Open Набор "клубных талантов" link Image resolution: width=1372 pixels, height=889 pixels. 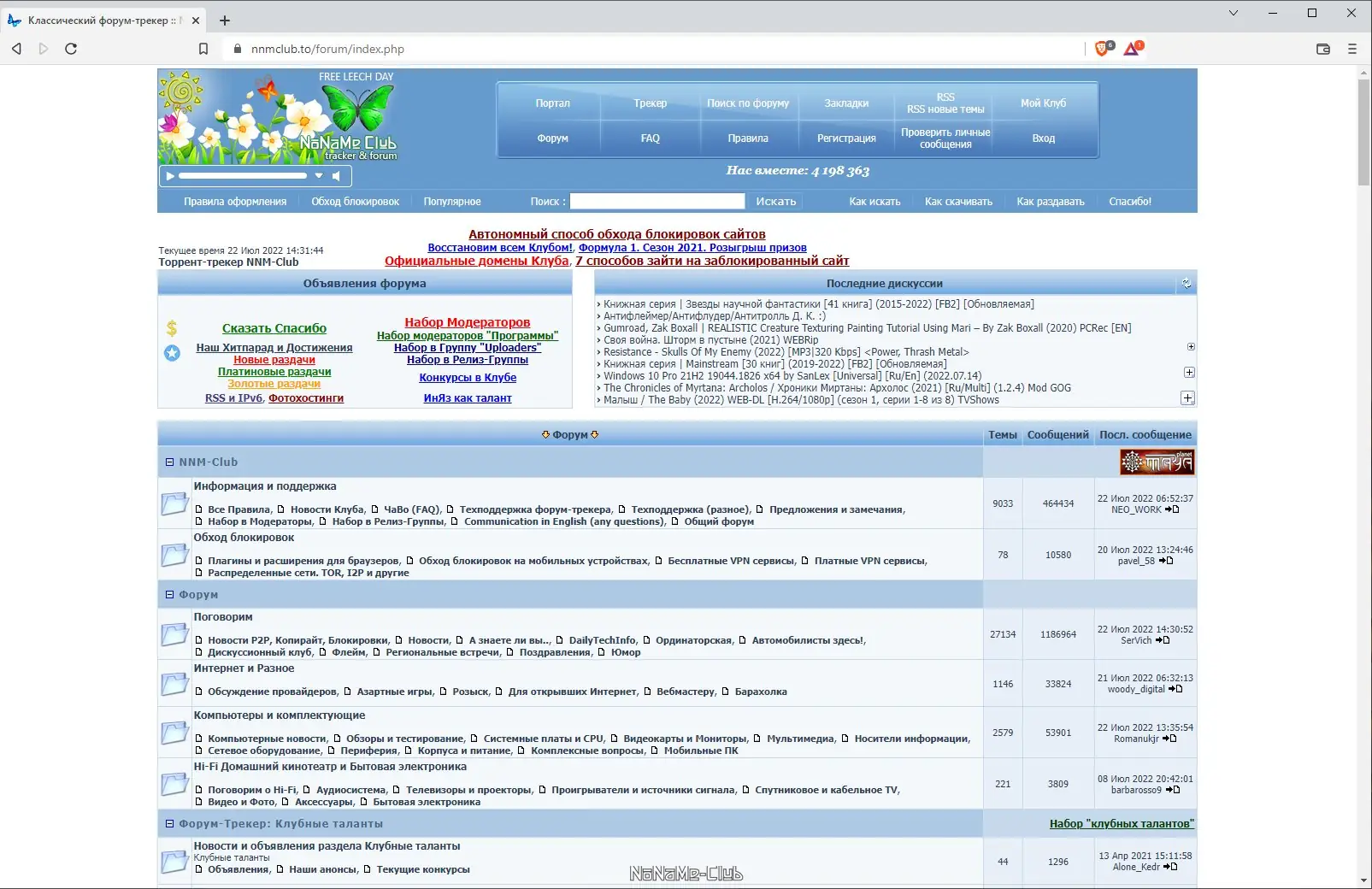(x=1122, y=823)
